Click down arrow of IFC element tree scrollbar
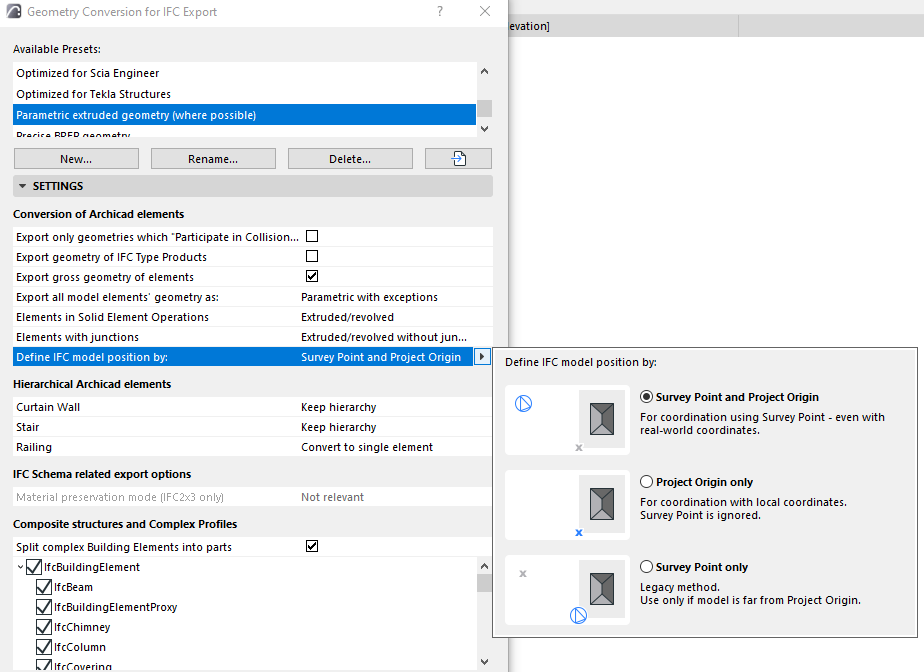Screen dimensions: 924x672 pos(484,662)
